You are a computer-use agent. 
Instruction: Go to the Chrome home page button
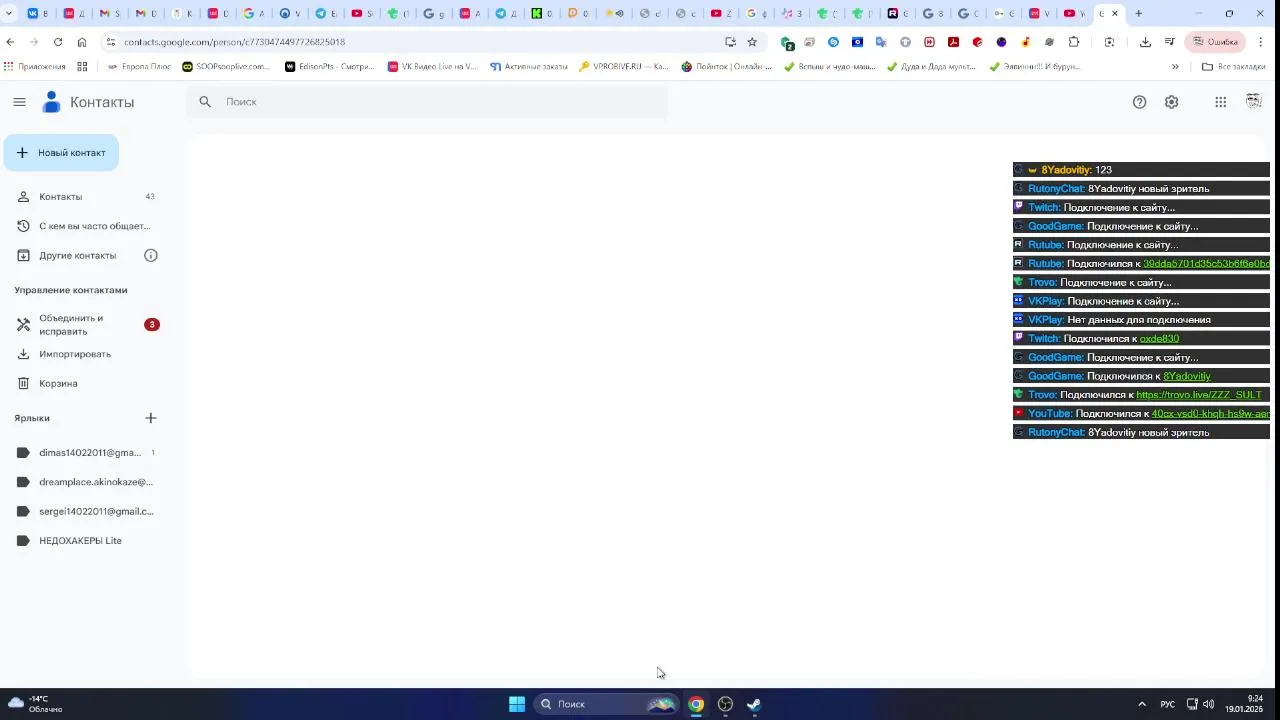82,42
